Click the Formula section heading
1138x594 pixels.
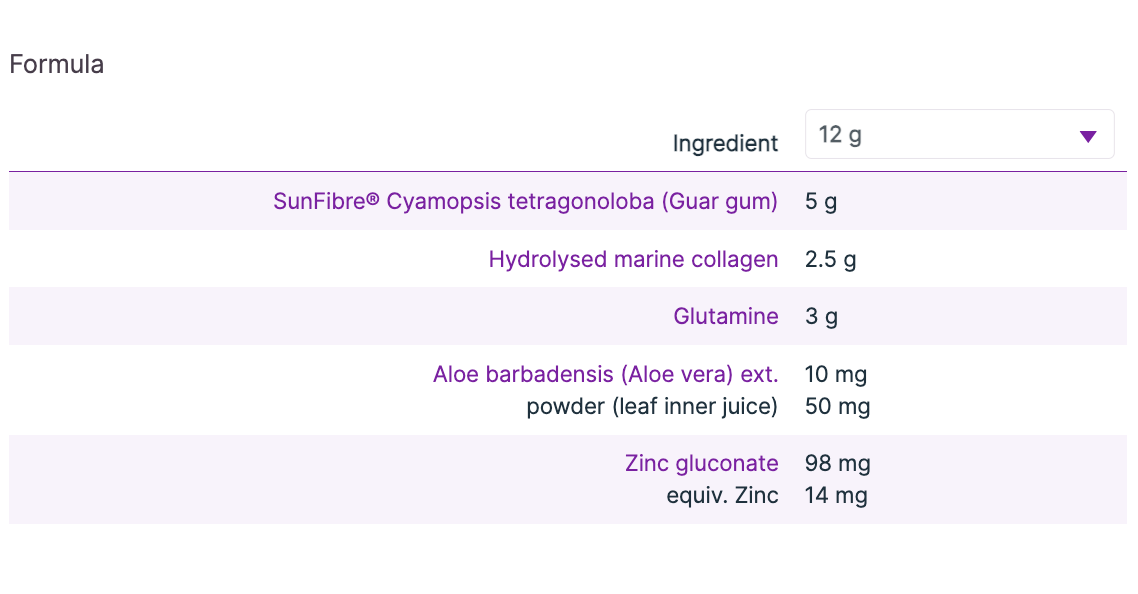tap(56, 65)
